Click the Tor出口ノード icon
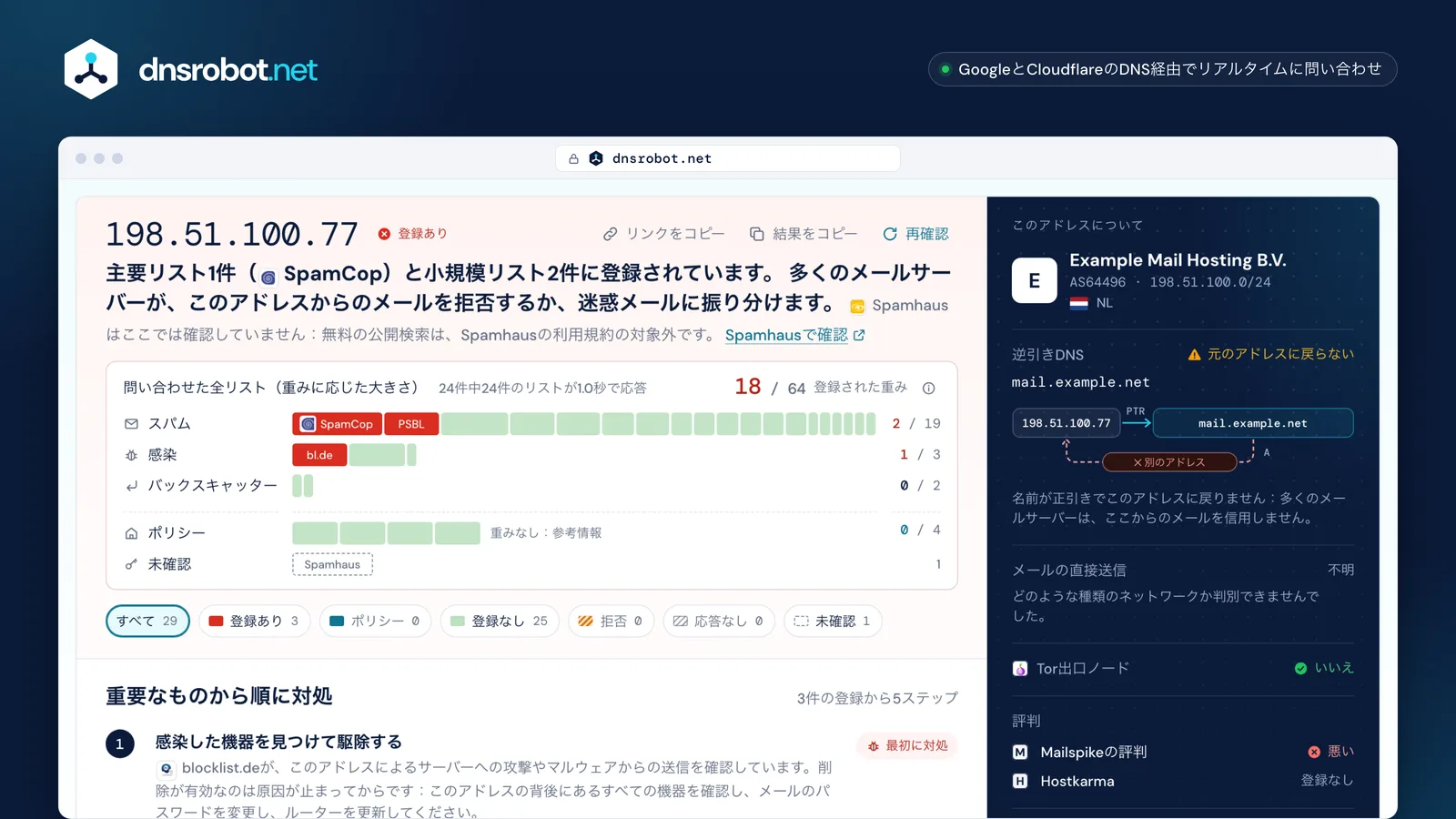 tap(1020, 669)
